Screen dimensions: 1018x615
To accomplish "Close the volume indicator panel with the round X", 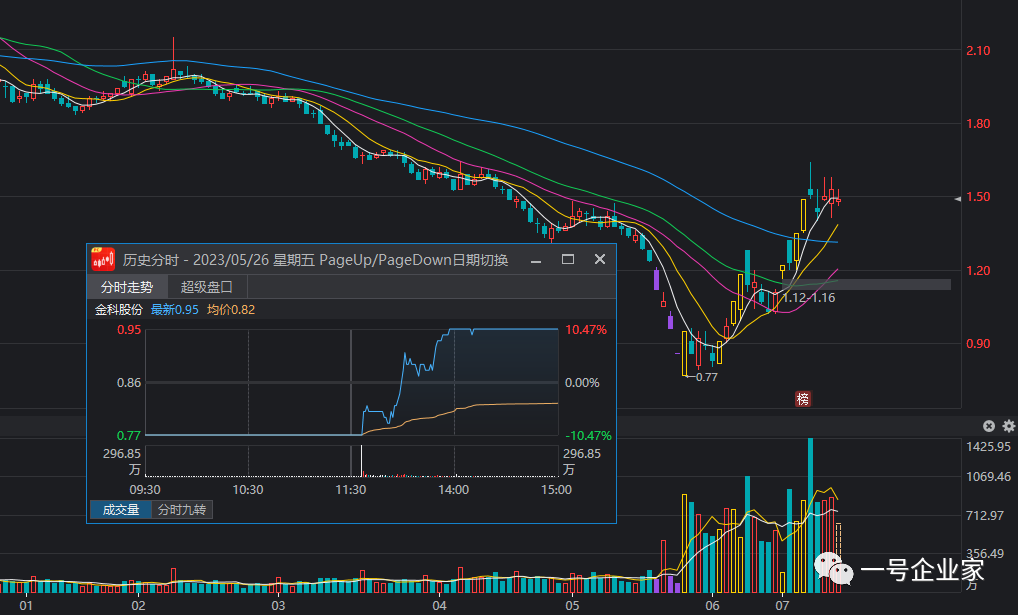I will tap(989, 426).
